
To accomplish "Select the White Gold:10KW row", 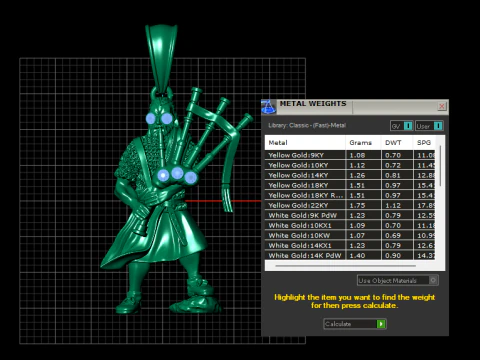I will (350, 235).
